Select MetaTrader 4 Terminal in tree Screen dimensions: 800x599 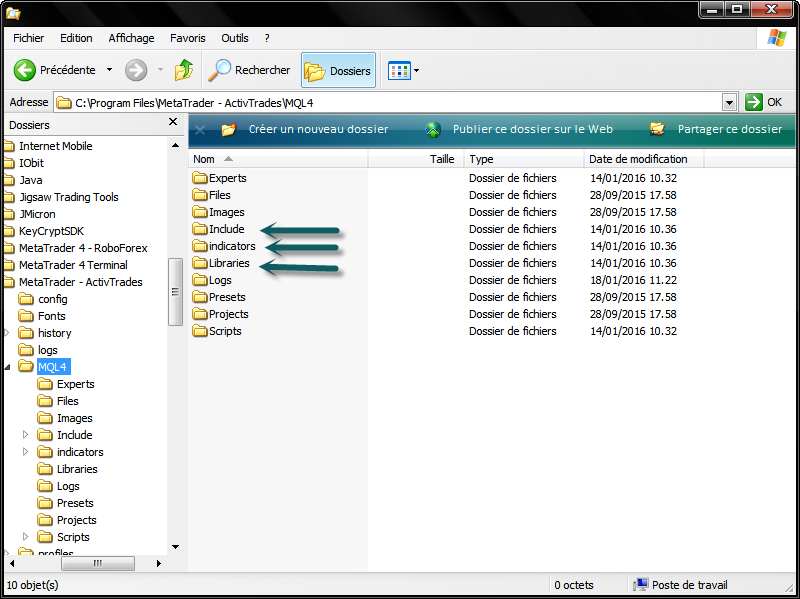pyautogui.click(x=73, y=265)
